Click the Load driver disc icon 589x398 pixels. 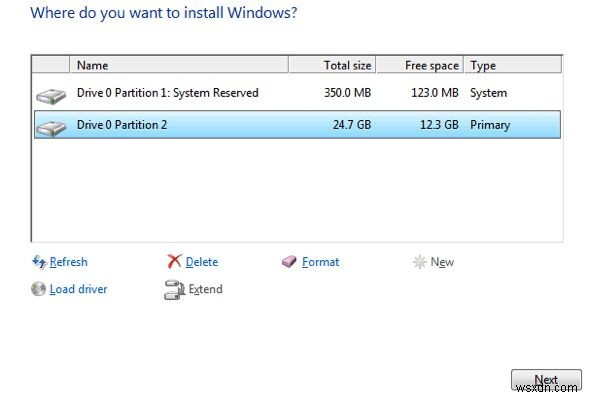[38, 289]
